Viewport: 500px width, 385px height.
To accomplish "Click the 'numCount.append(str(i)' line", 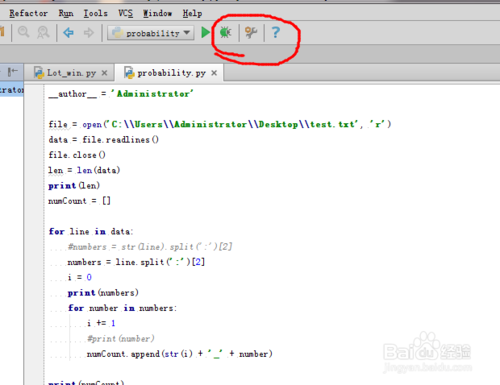I will 179,354.
